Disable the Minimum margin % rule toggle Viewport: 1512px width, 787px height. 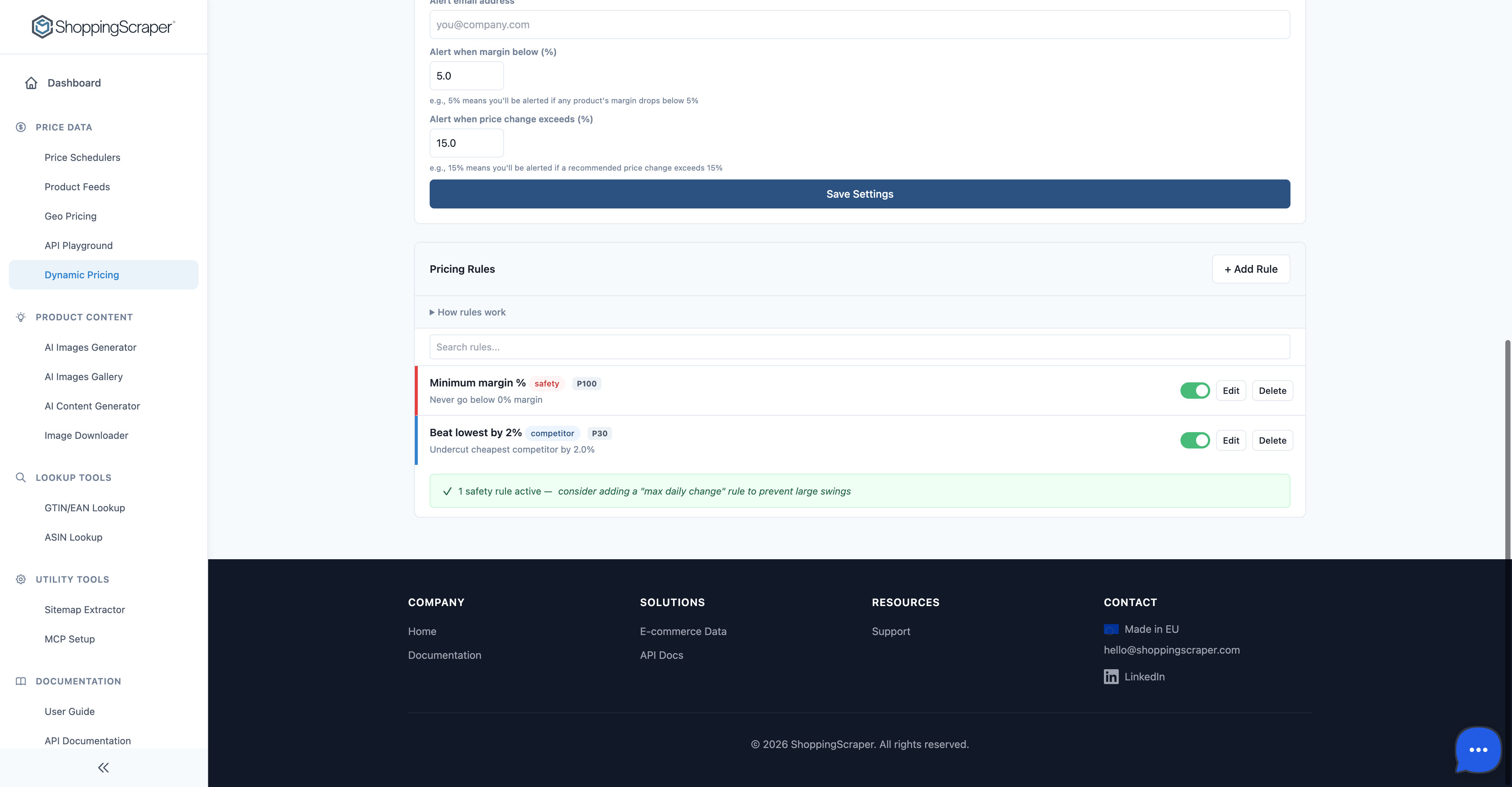pos(1195,391)
